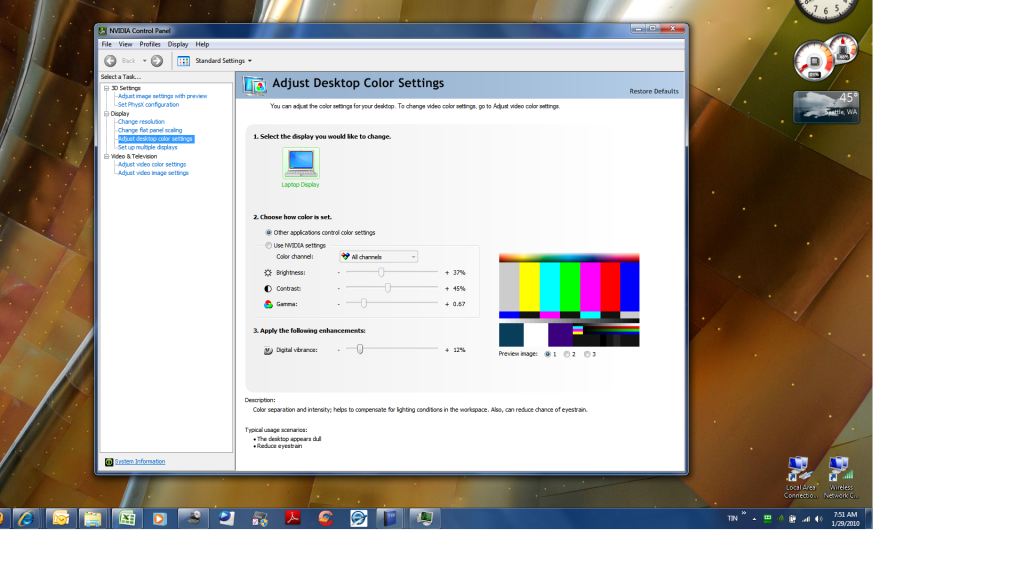Click the Forward arrow in the toolbar
The image size is (1024, 576).
pos(157,61)
